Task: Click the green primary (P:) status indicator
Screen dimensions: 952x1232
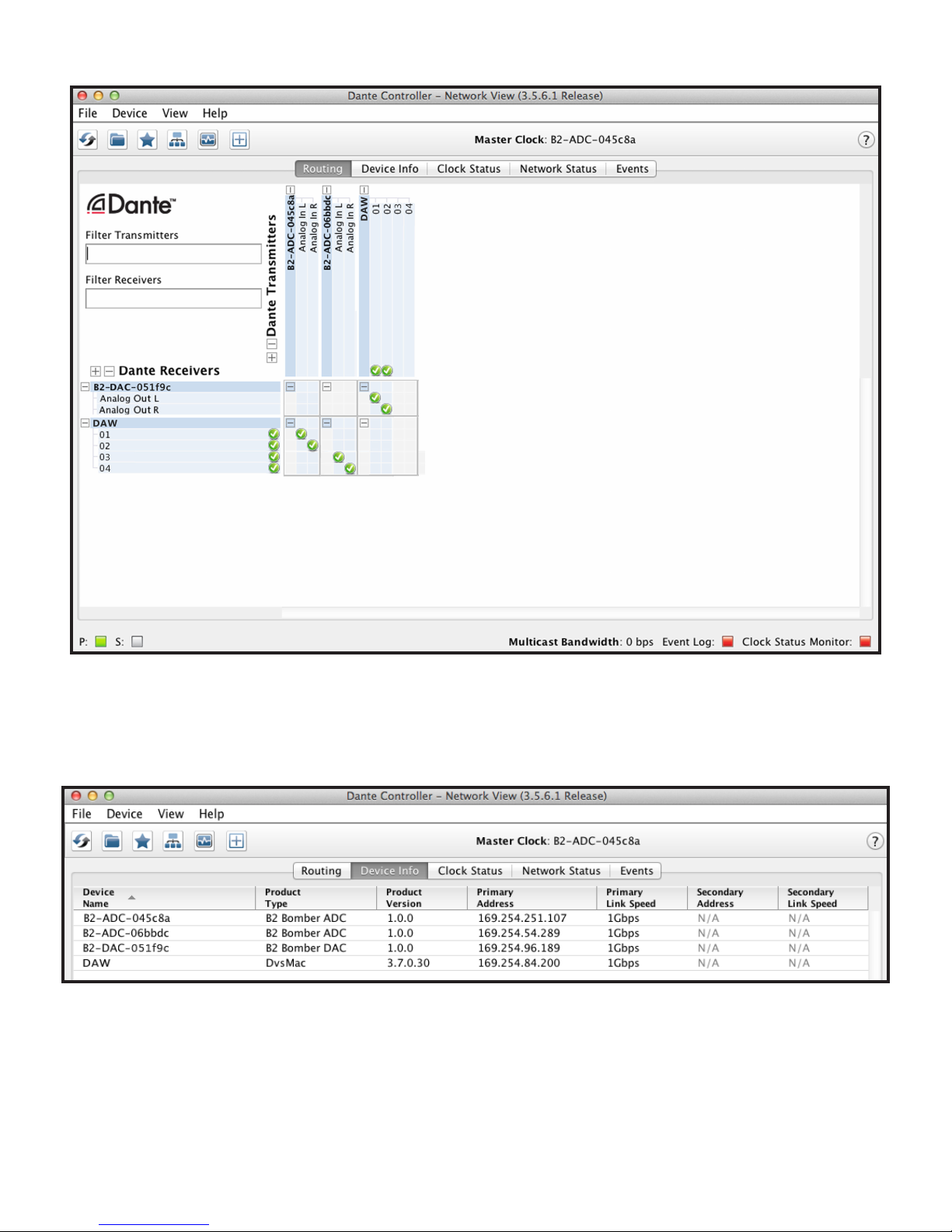Action: click(100, 642)
